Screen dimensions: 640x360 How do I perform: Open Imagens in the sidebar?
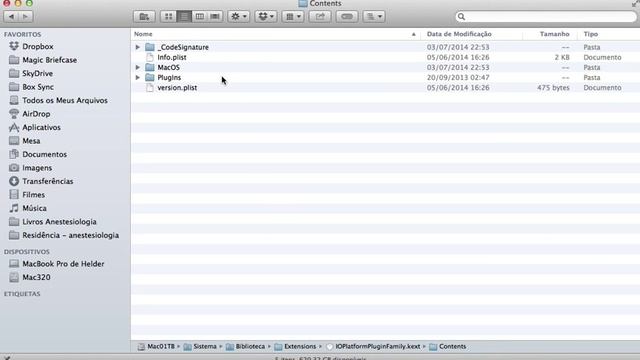click(37, 168)
